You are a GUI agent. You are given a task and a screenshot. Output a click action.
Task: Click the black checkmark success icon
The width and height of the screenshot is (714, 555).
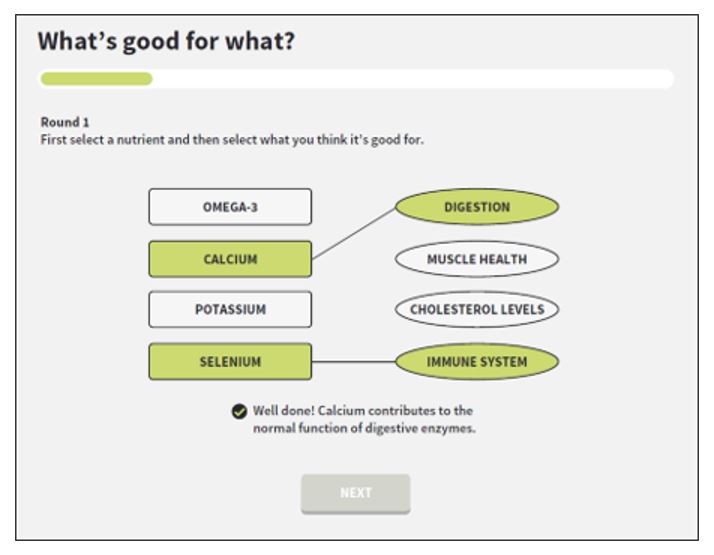pos(239,411)
